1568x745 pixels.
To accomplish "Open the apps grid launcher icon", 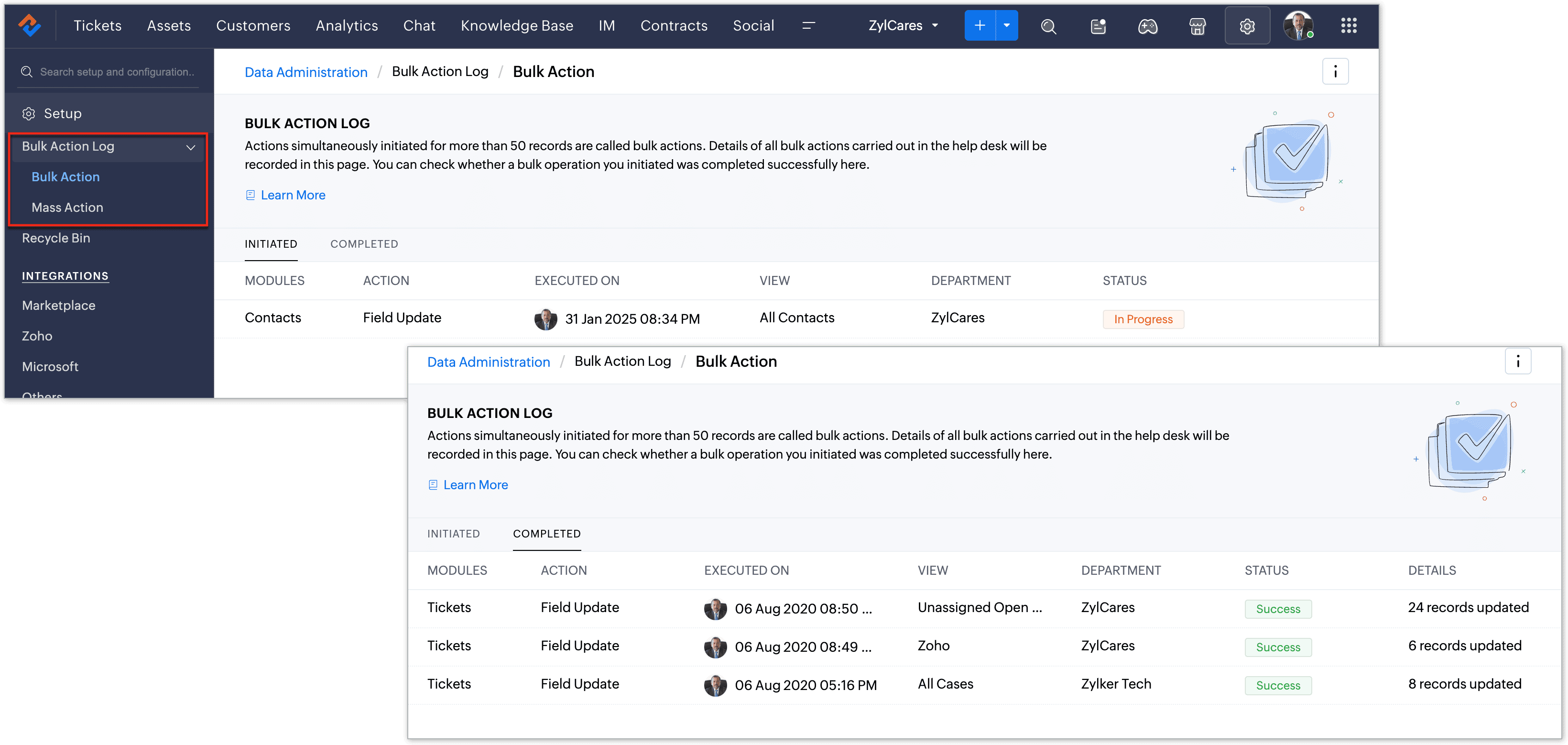I will tap(1349, 25).
